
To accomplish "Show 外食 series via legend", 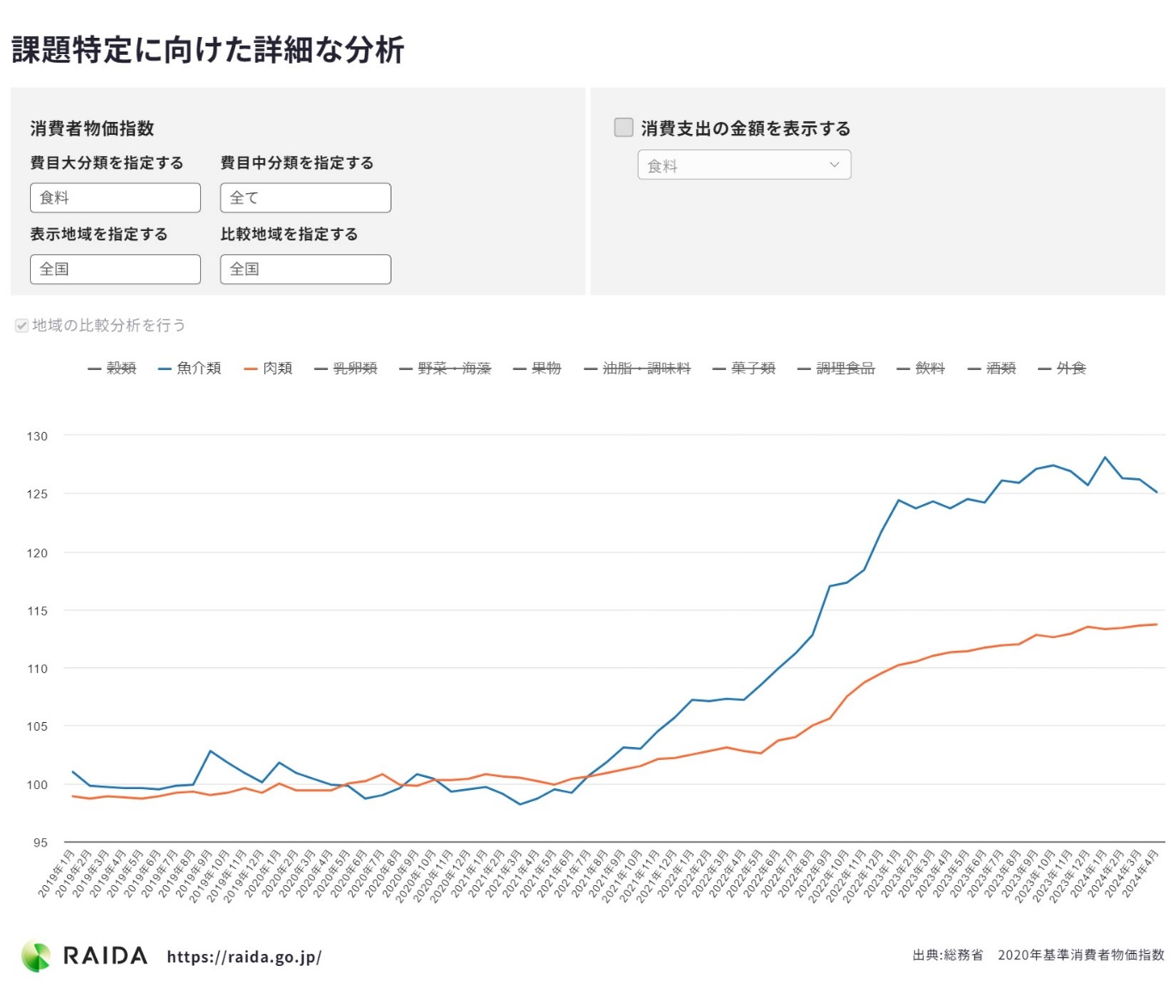I will pyautogui.click(x=1063, y=368).
